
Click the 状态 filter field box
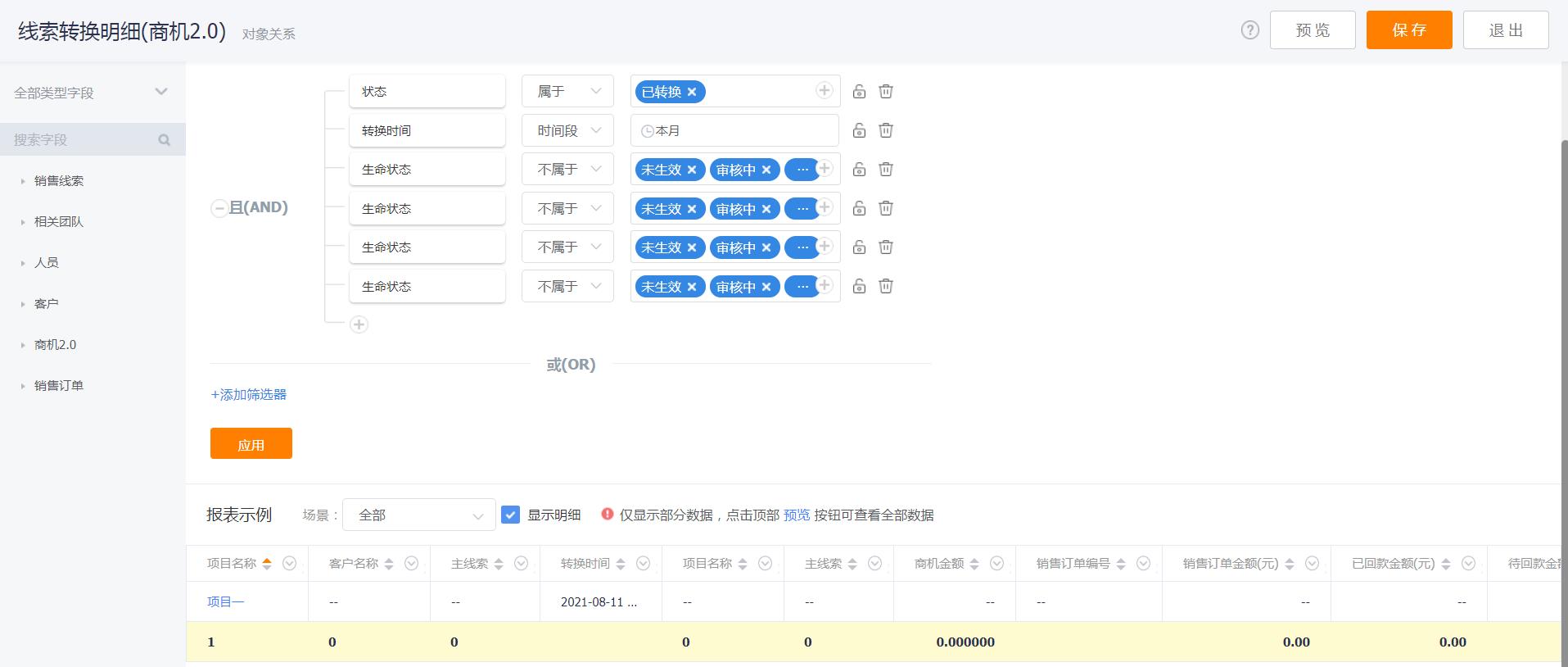tap(427, 91)
